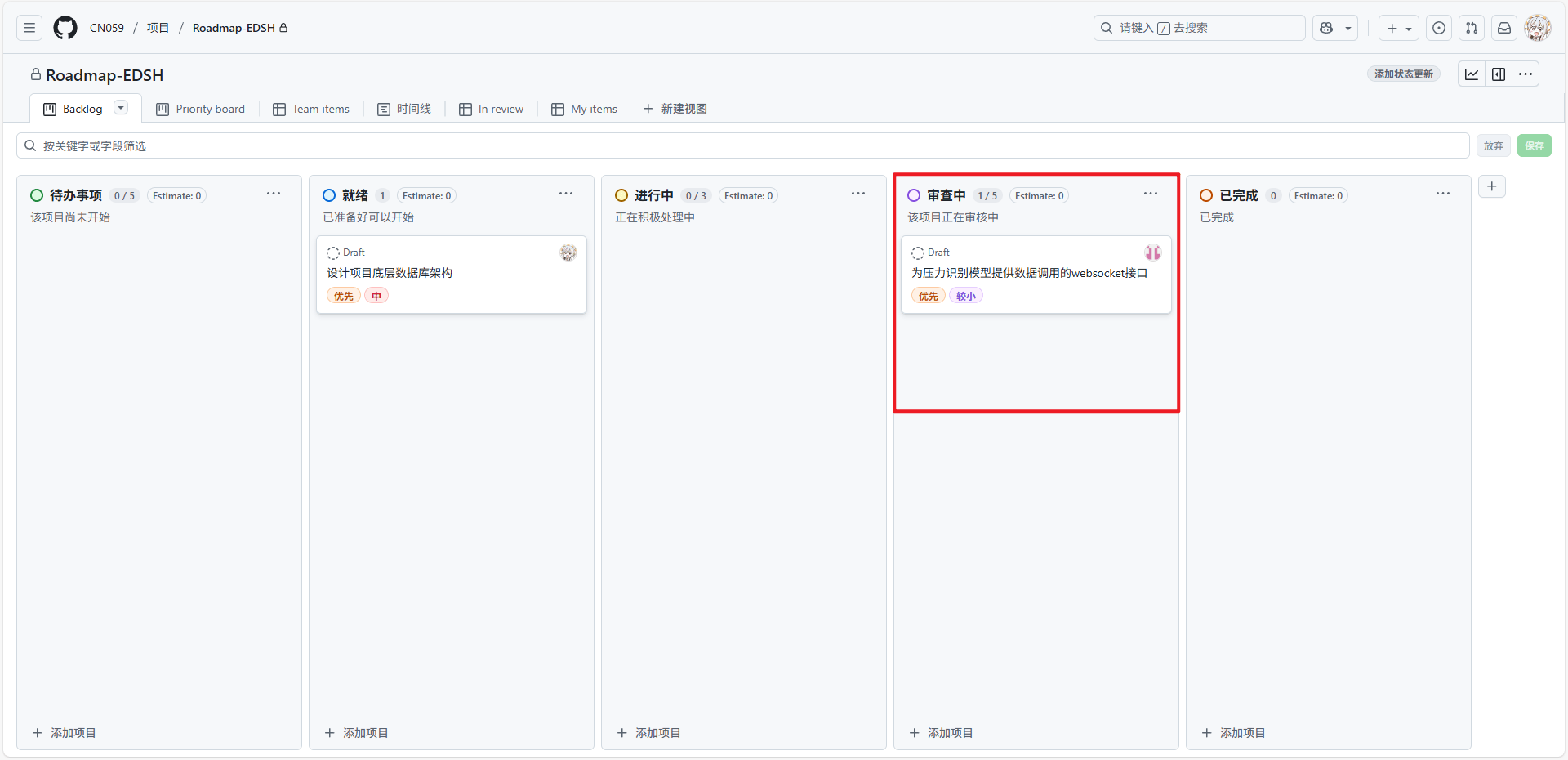Open the 审查中 column options menu

pyautogui.click(x=1151, y=194)
